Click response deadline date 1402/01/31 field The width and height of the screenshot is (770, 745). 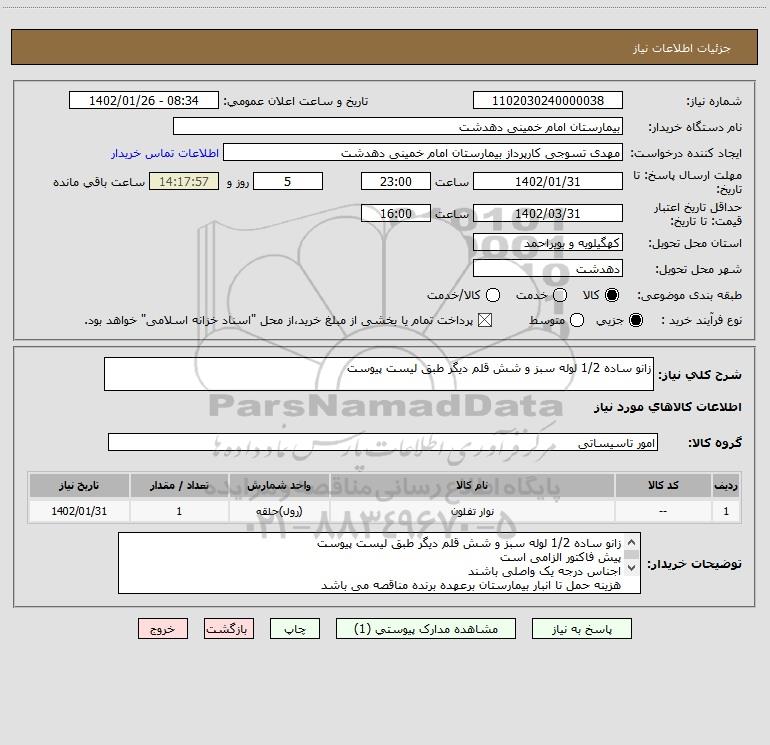[548, 181]
